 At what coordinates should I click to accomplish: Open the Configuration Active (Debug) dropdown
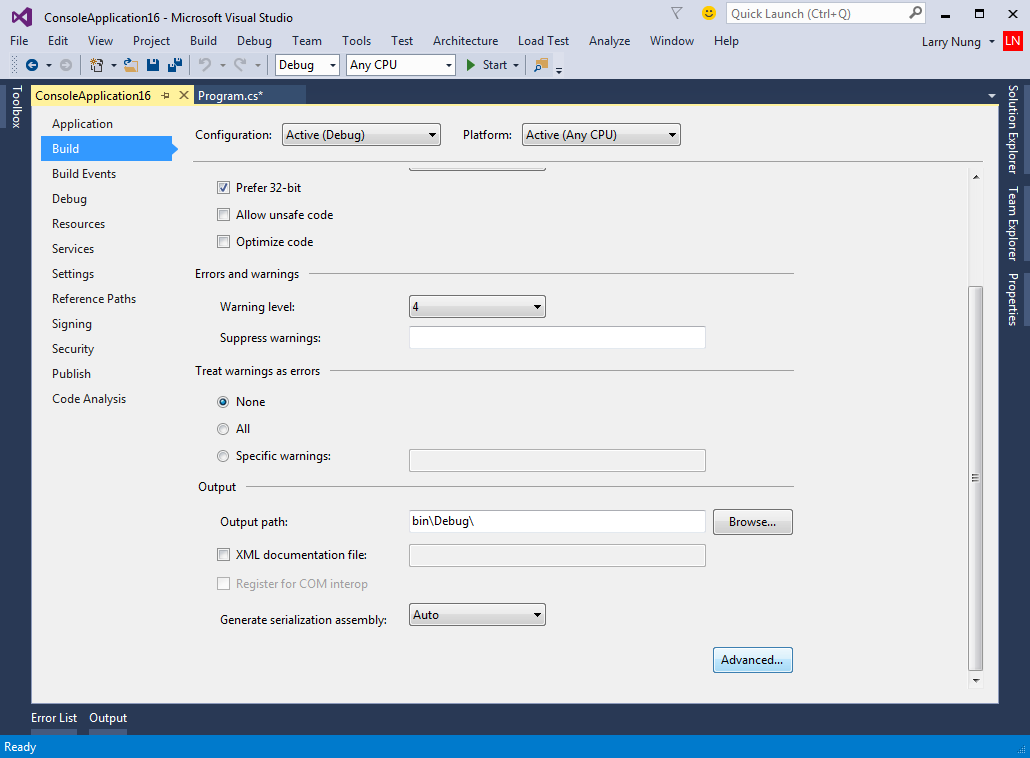(x=361, y=135)
